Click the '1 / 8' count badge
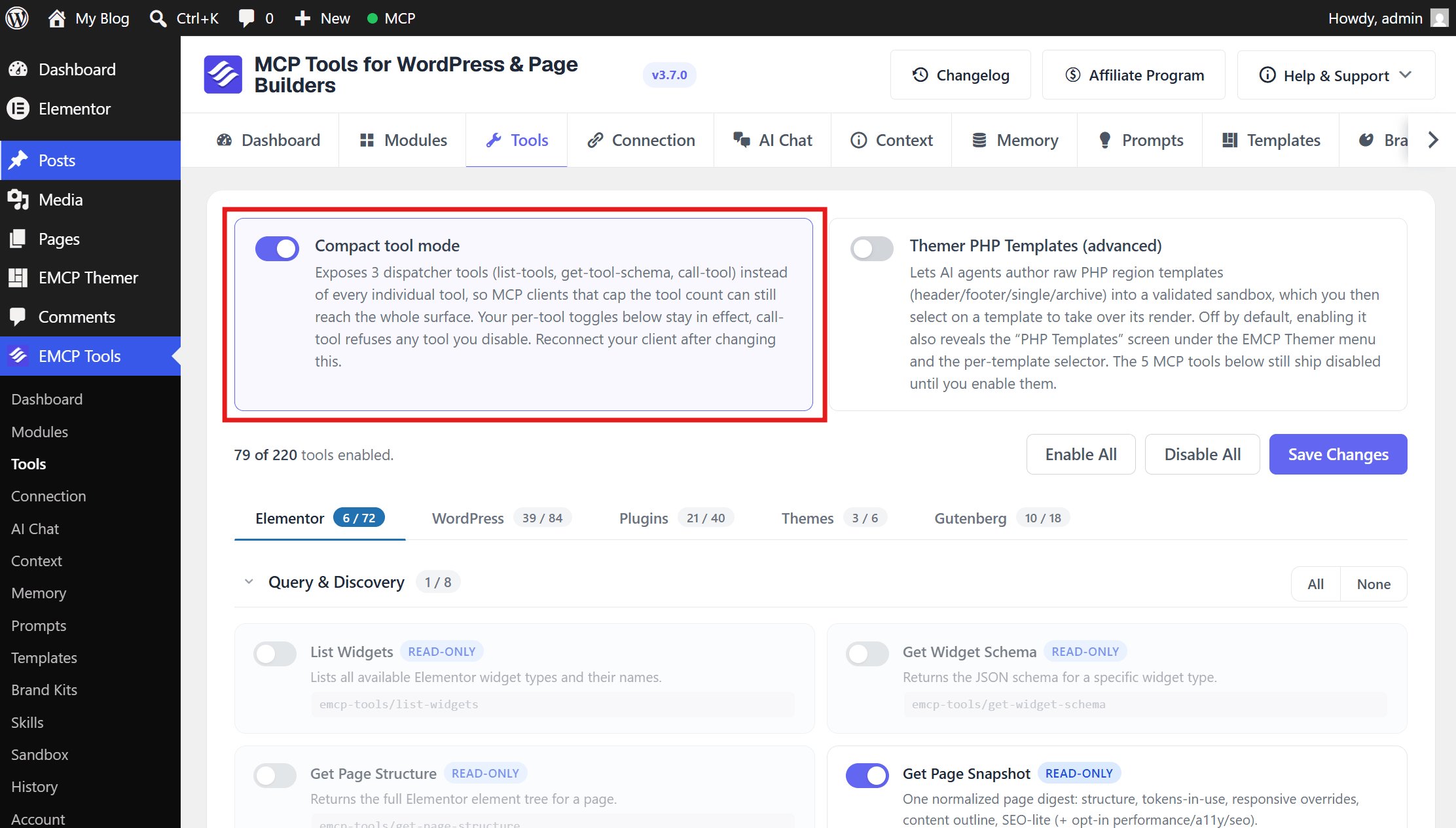This screenshot has height=828, width=1456. tap(438, 582)
